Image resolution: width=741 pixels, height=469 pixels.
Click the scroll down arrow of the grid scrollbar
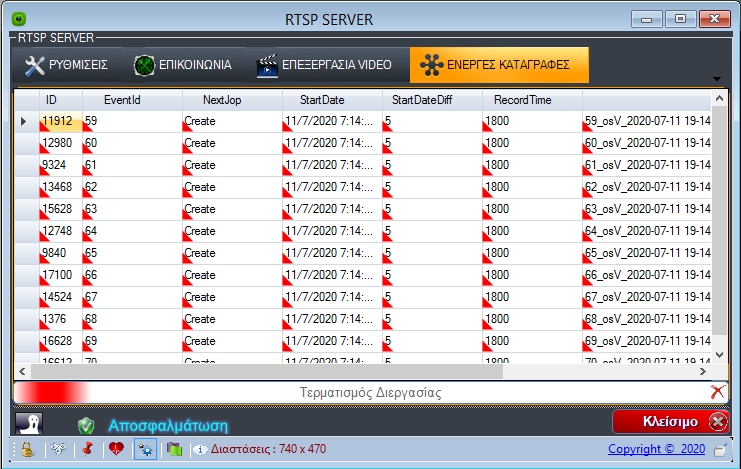(718, 355)
